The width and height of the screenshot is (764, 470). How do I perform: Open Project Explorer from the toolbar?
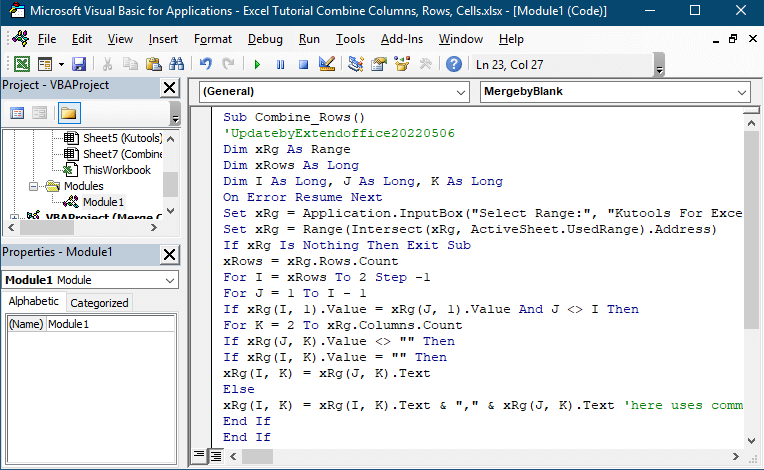pos(356,64)
